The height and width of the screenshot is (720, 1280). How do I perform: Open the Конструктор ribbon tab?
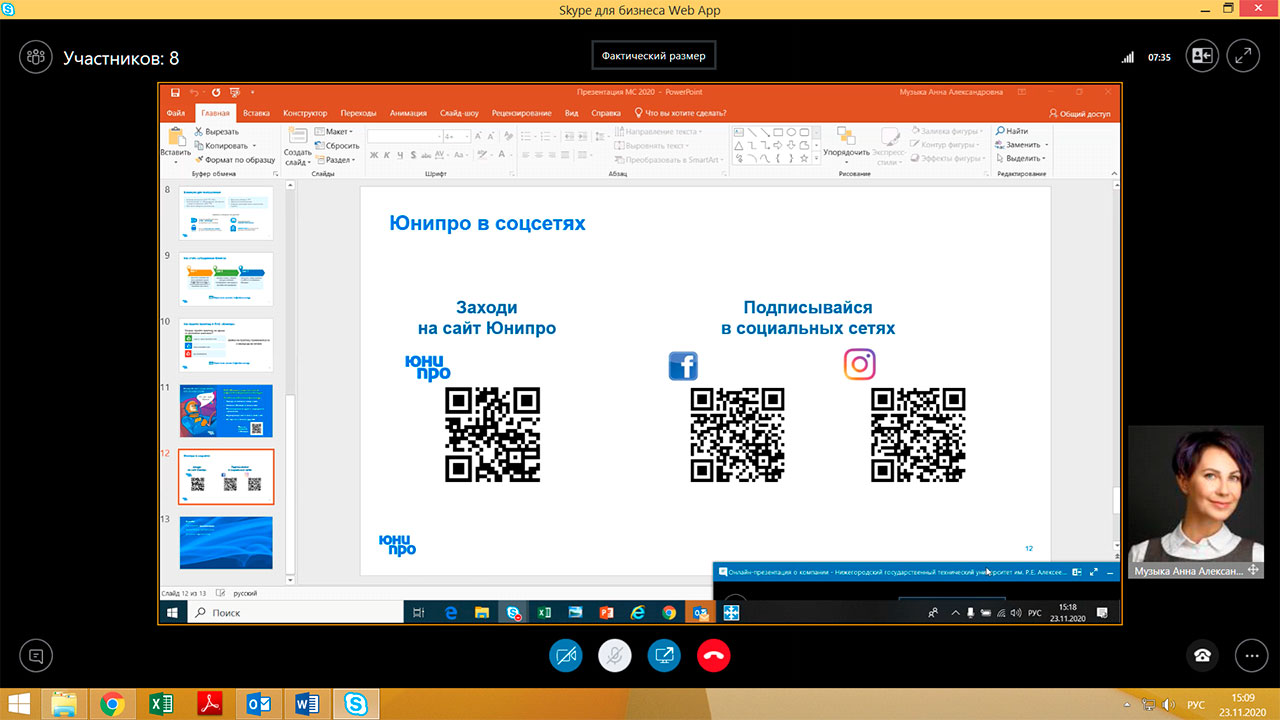(x=305, y=113)
